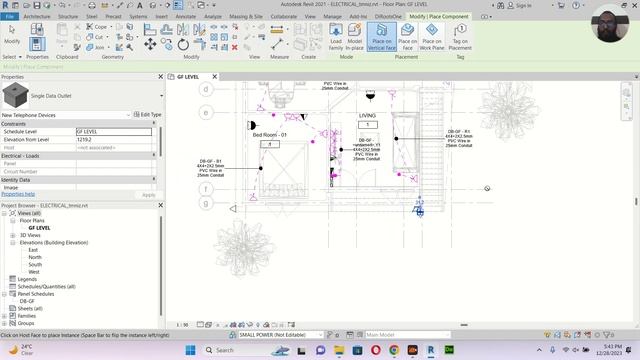This screenshot has width=640, height=360.
Task: Switch to the Architecture ribbon tab
Action: coord(37,16)
